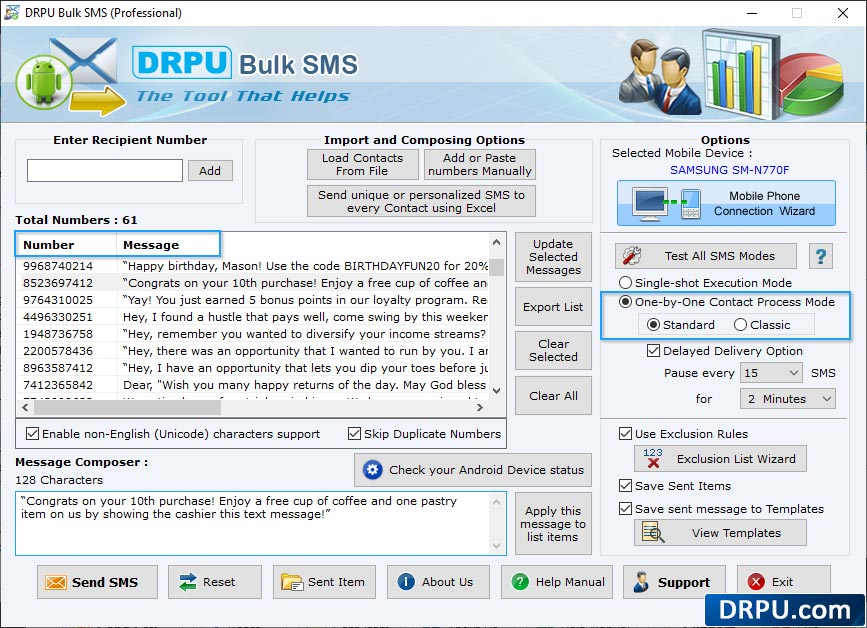Viewport: 867px width, 628px height.
Task: Select row with number 9968740214
Action: click(253, 266)
